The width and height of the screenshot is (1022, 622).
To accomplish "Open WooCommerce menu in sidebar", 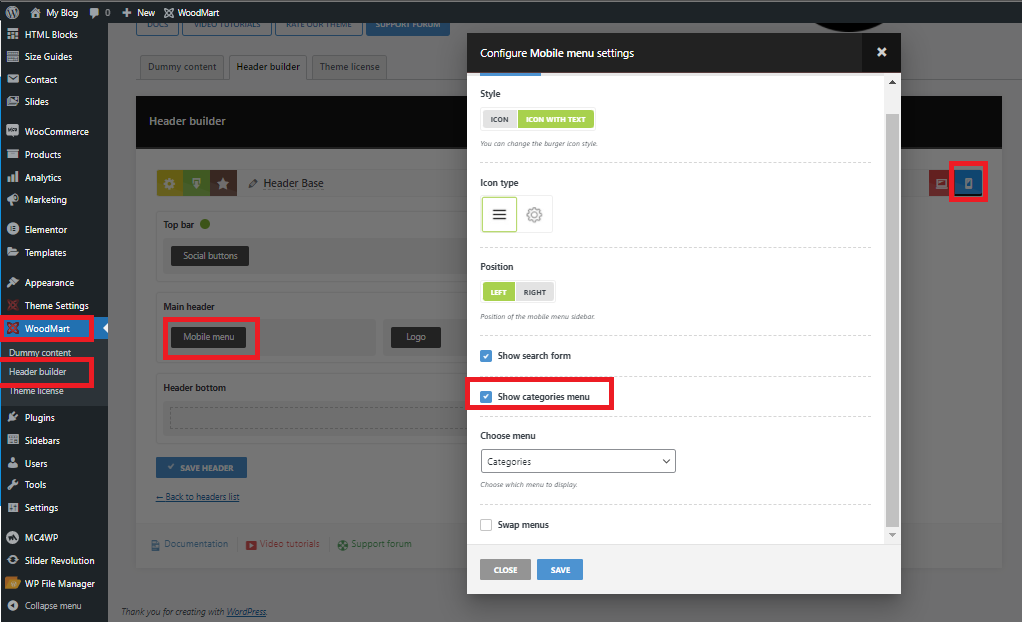I will [57, 132].
